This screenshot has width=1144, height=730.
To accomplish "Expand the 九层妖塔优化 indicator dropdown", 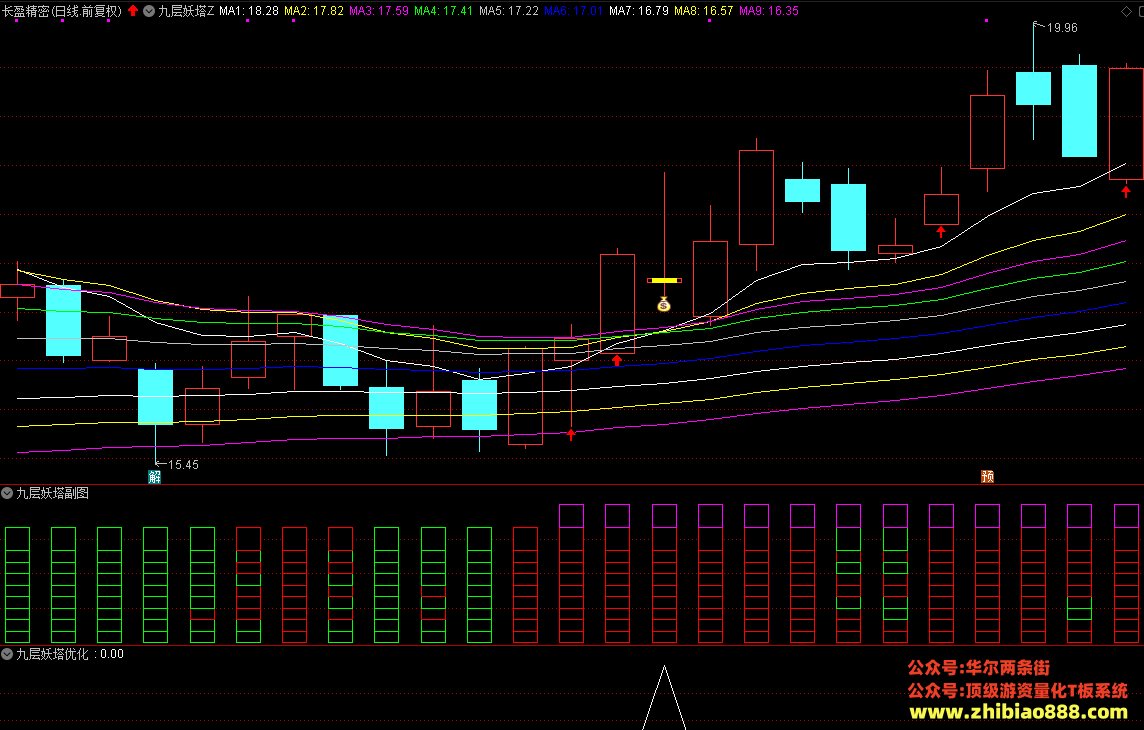I will (7, 653).
